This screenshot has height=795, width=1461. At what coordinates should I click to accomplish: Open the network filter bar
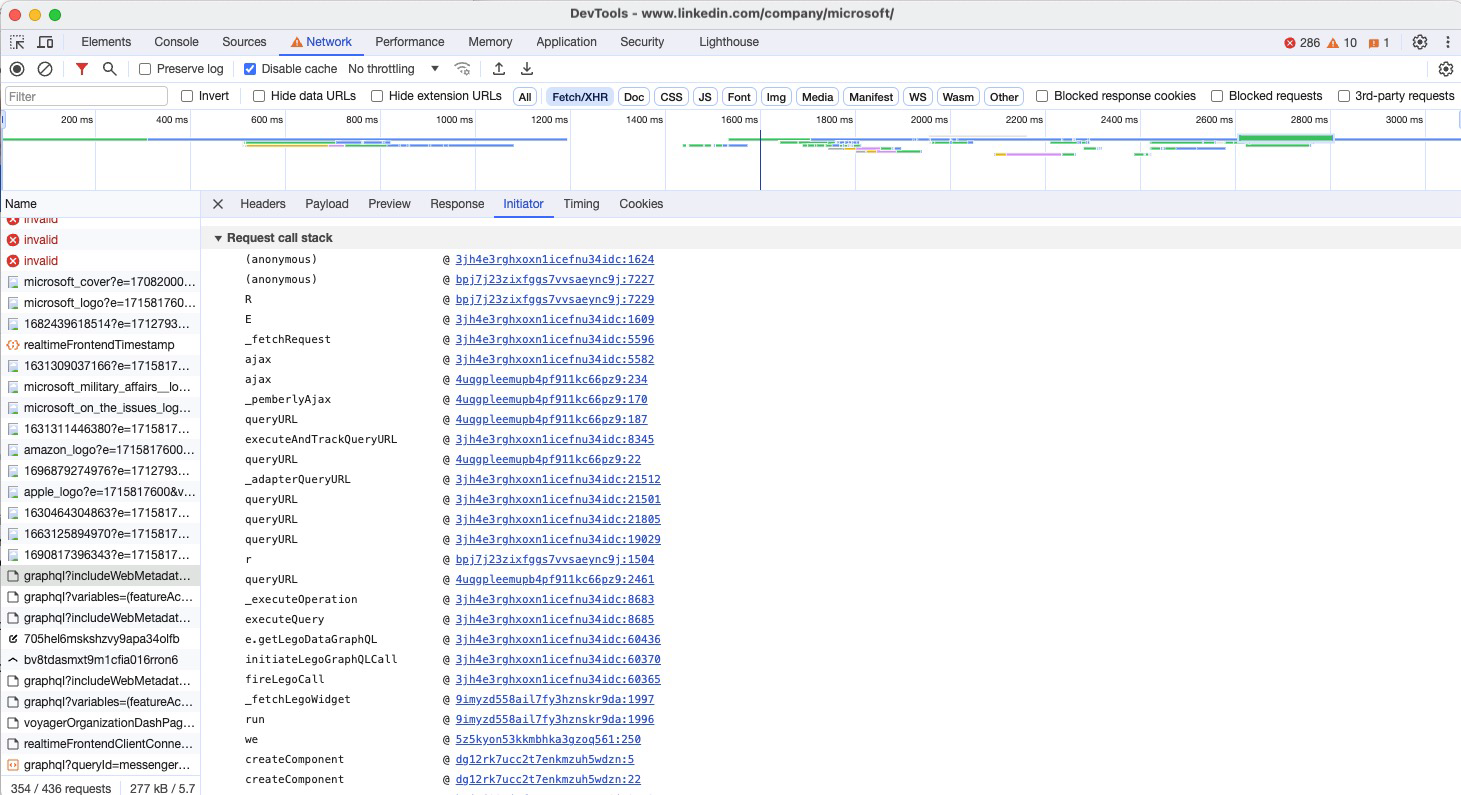point(81,69)
